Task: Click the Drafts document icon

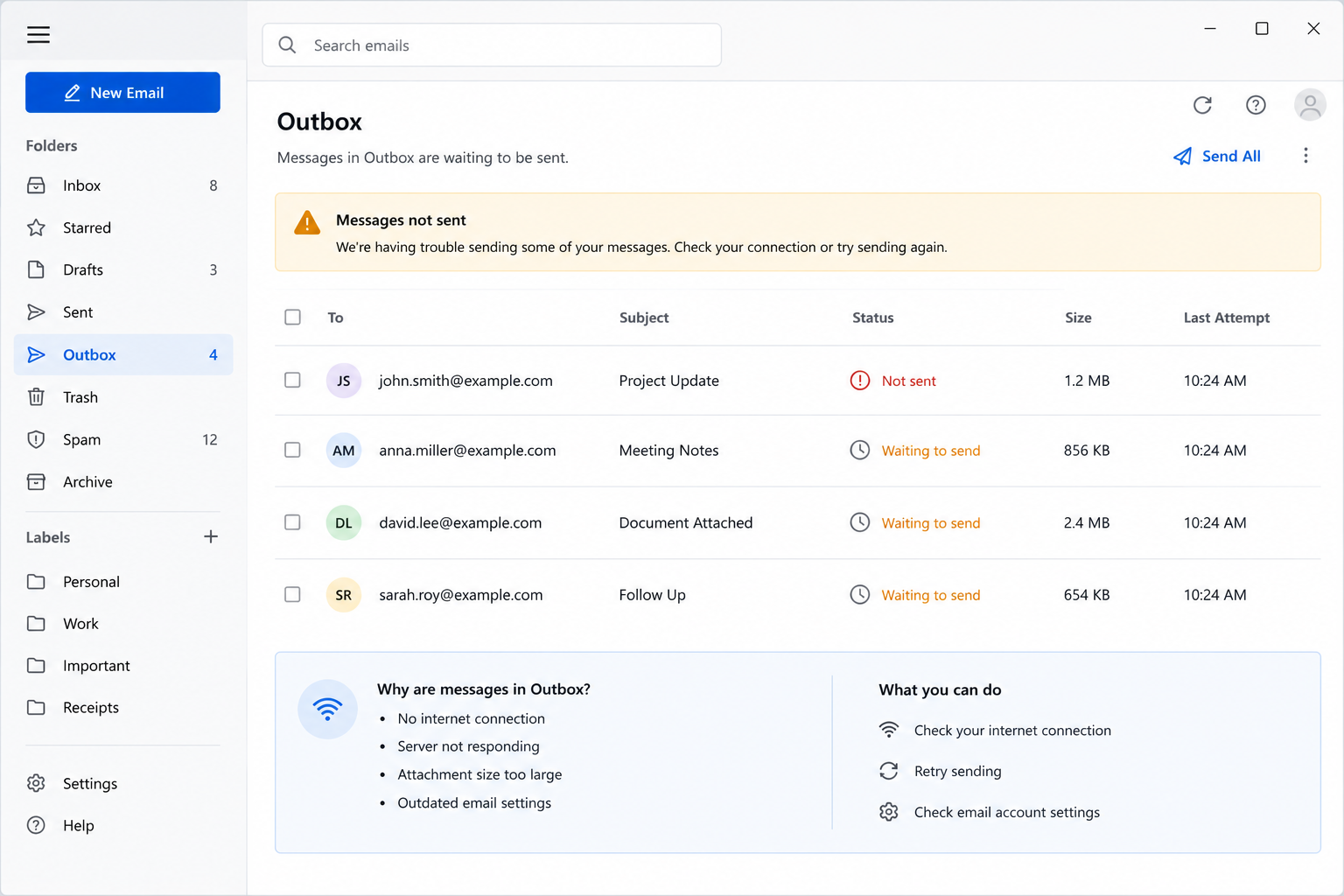Action: (x=36, y=269)
